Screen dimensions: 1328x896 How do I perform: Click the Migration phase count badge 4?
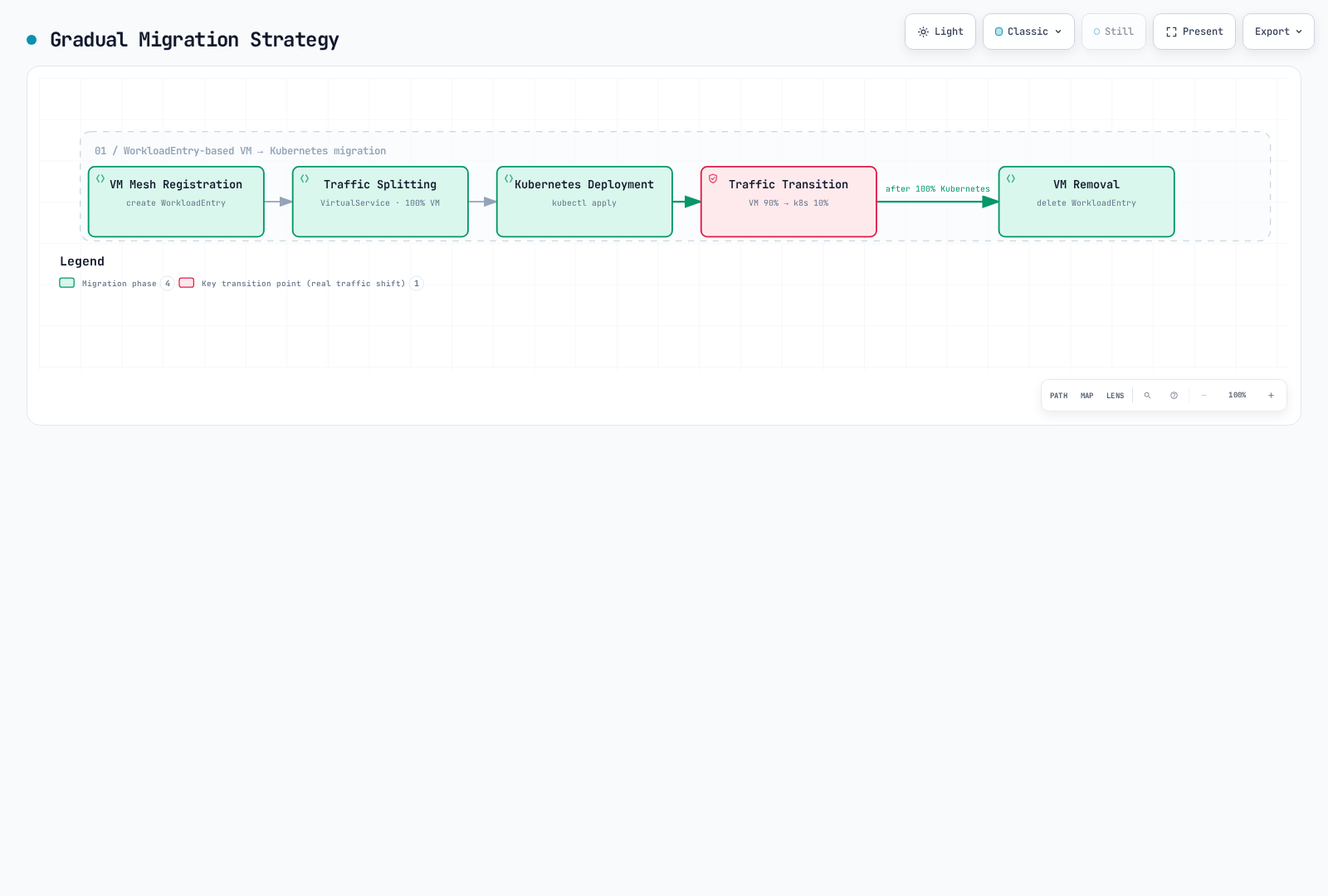click(168, 284)
